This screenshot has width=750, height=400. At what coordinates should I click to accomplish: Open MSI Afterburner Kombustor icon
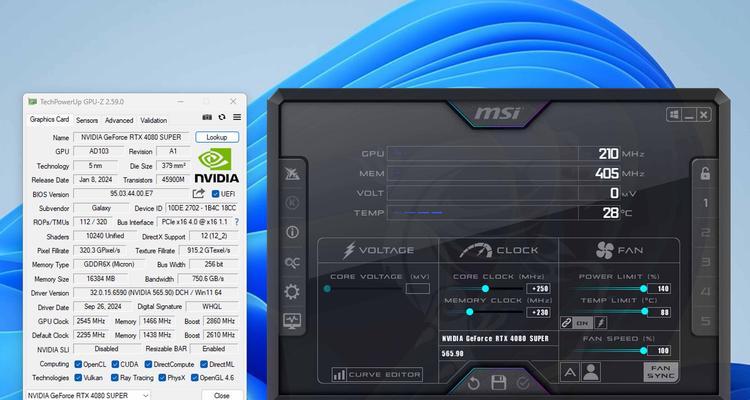[292, 203]
